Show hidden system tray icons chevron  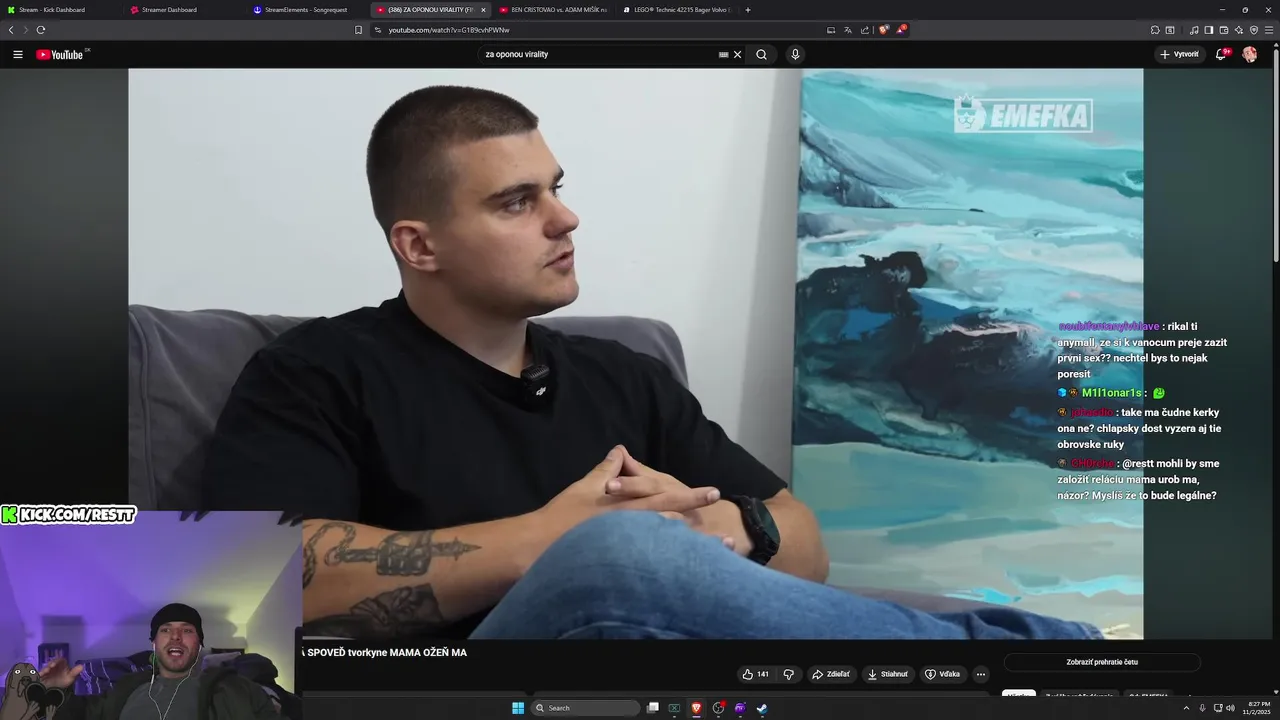(1187, 708)
